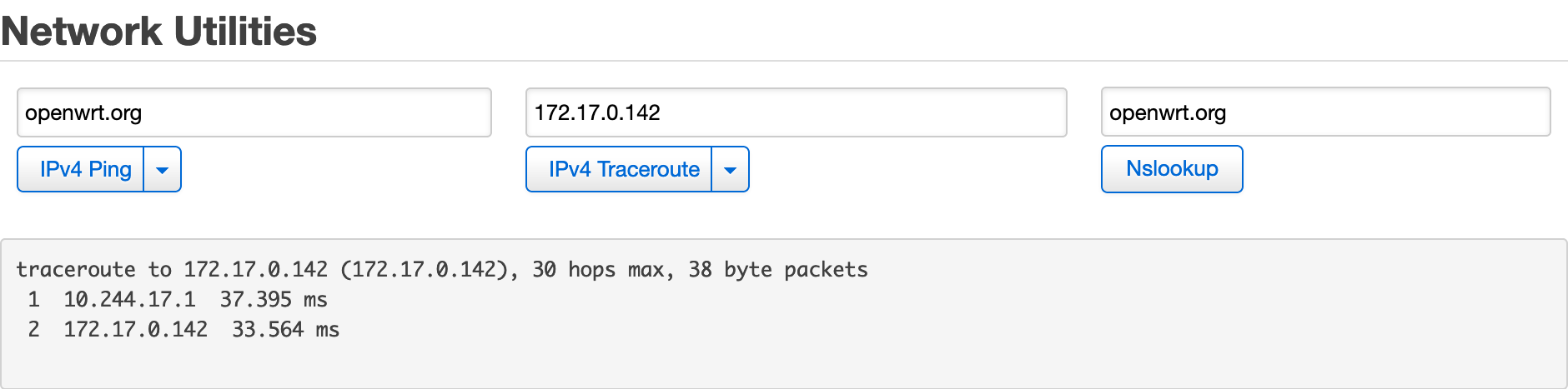Click the Network Utilities heading
This screenshot has height=389, width=1568.
tap(158, 32)
